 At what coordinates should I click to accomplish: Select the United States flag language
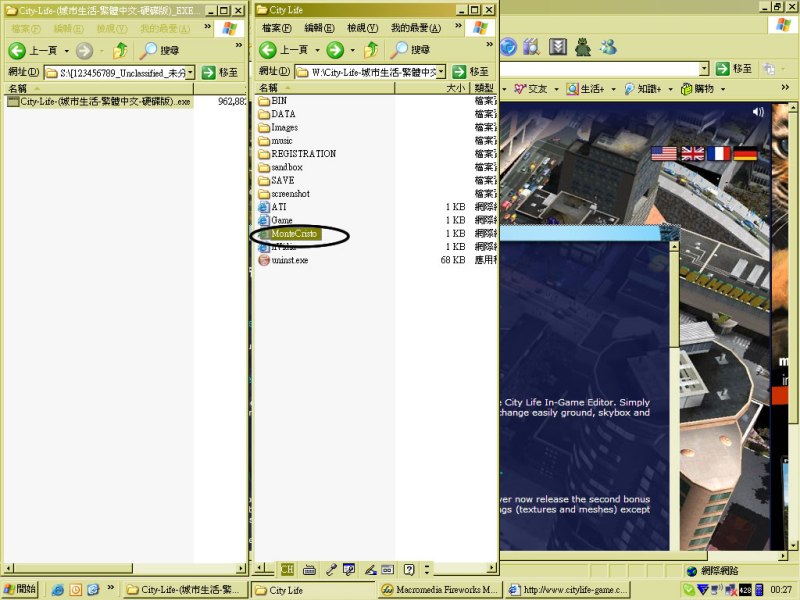664,153
